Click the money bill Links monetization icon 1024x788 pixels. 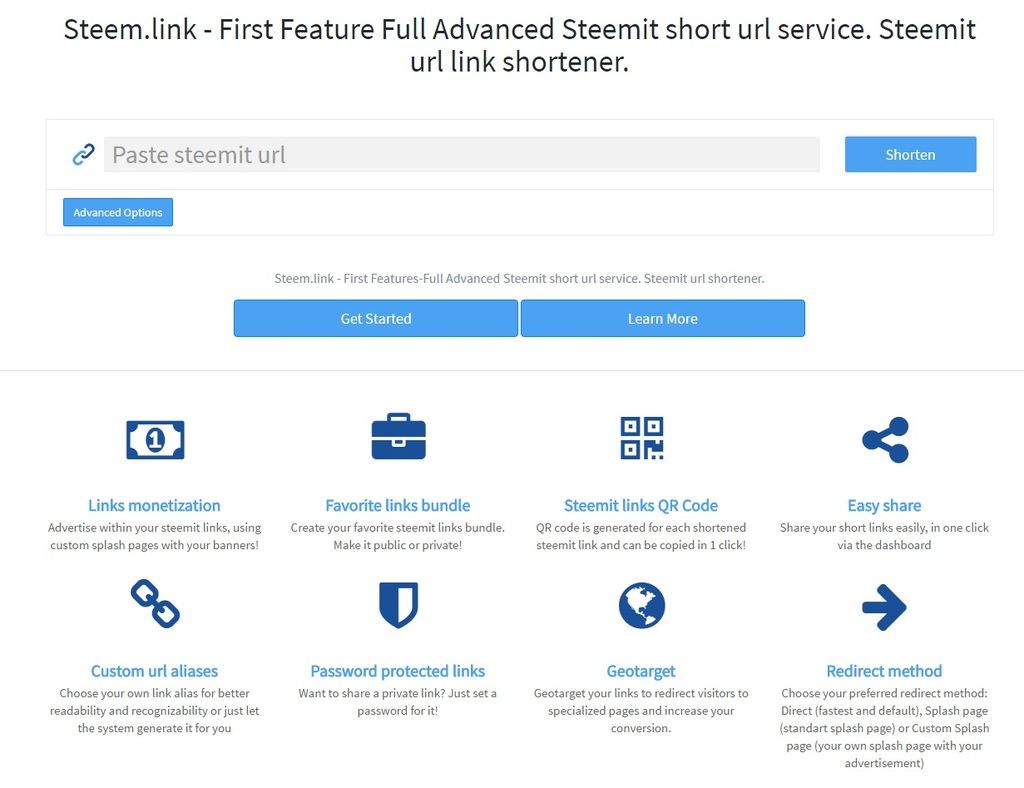(x=155, y=439)
